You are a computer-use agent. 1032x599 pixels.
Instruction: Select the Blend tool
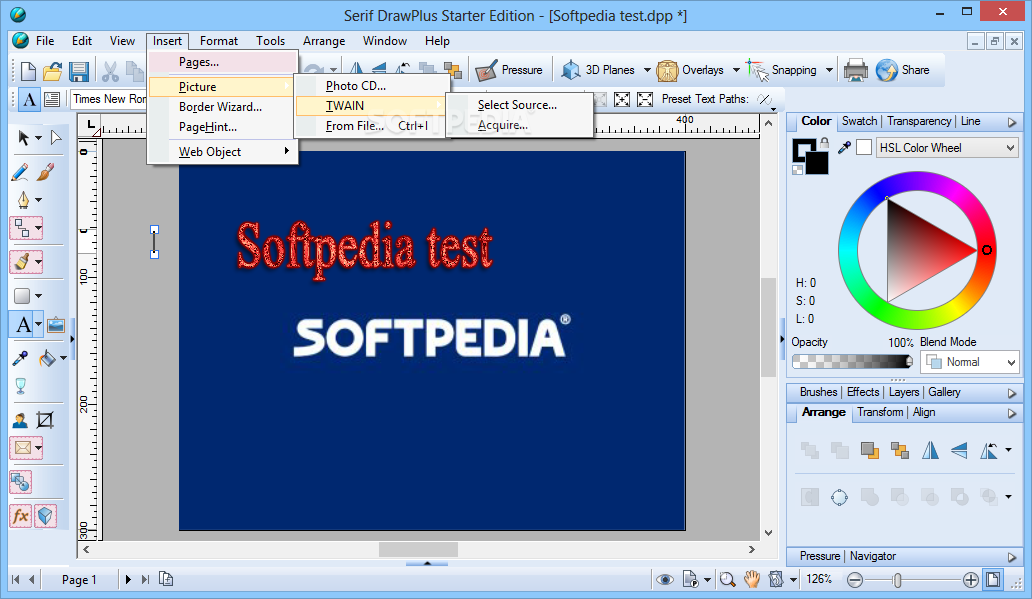(x=20, y=482)
